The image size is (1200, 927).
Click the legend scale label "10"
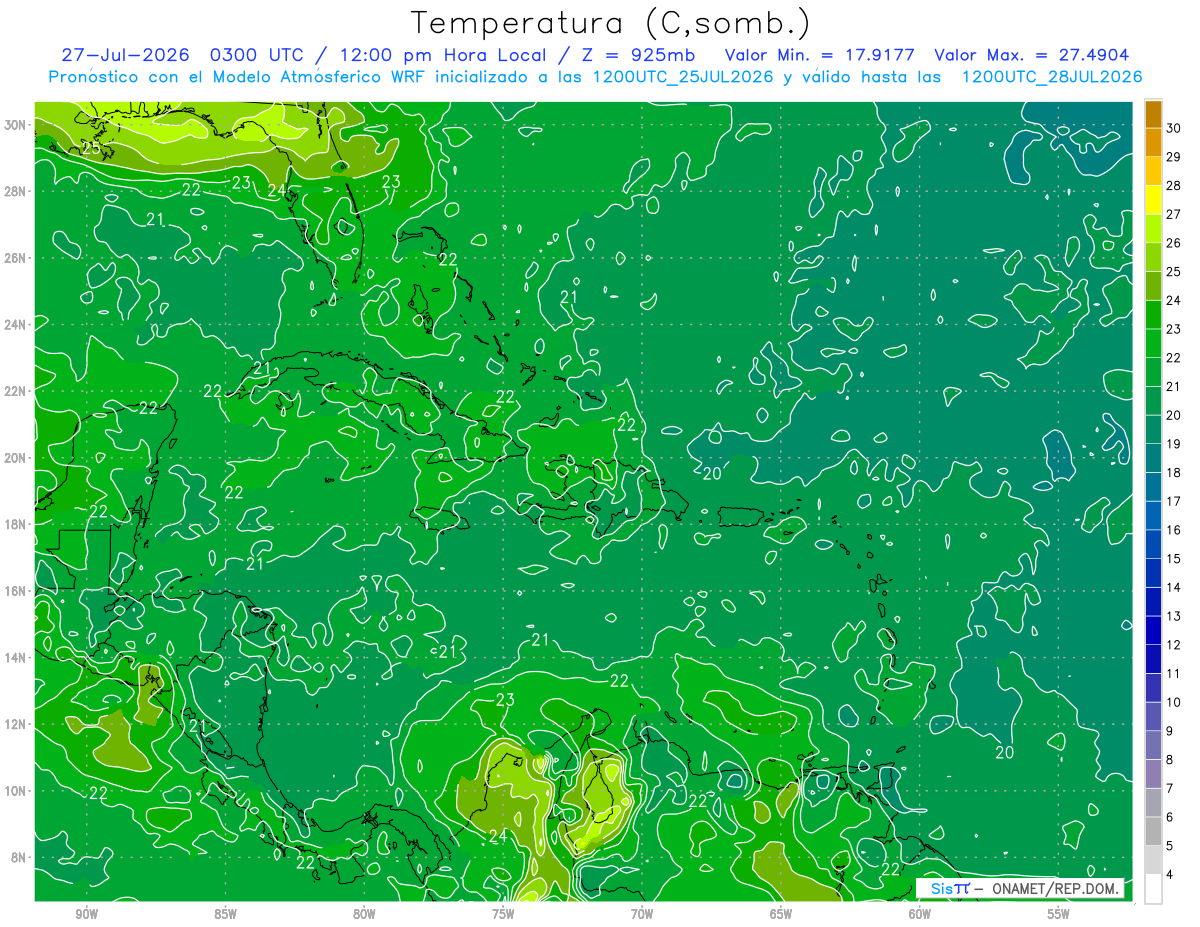[x=1173, y=702]
